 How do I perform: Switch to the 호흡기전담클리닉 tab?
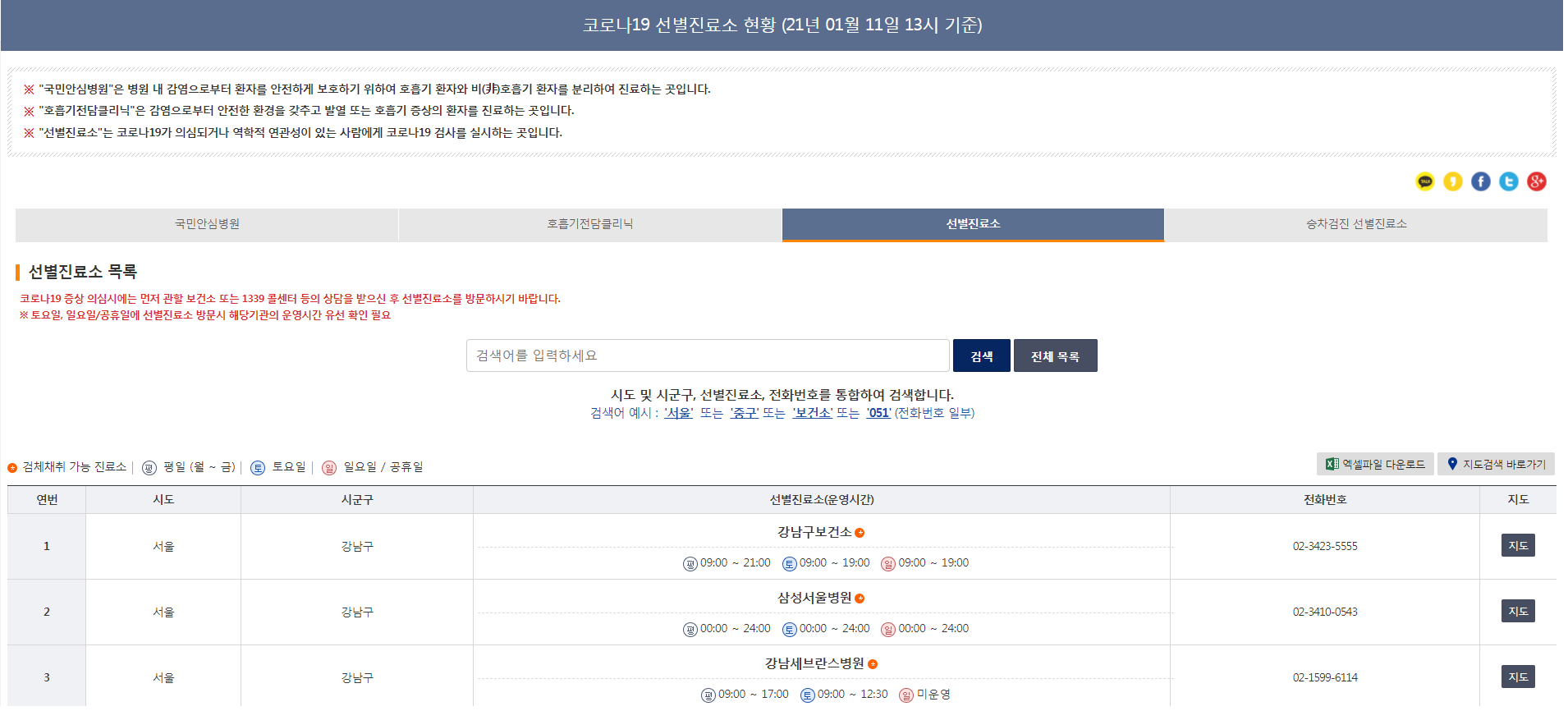pos(590,224)
